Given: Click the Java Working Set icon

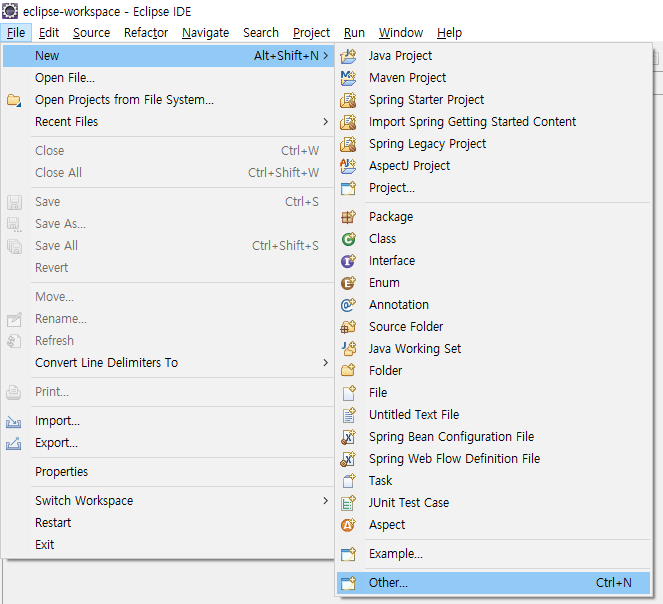Looking at the screenshot, I should tap(348, 349).
